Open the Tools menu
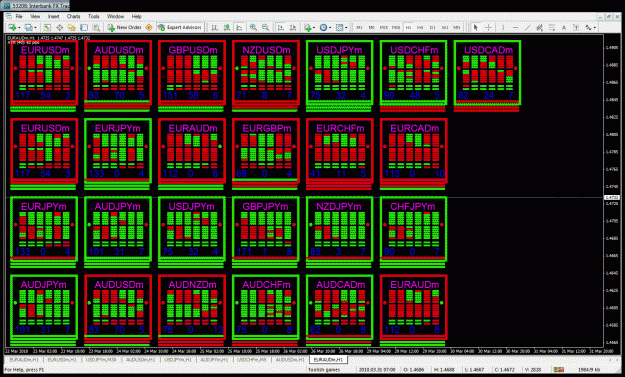 click(x=94, y=16)
